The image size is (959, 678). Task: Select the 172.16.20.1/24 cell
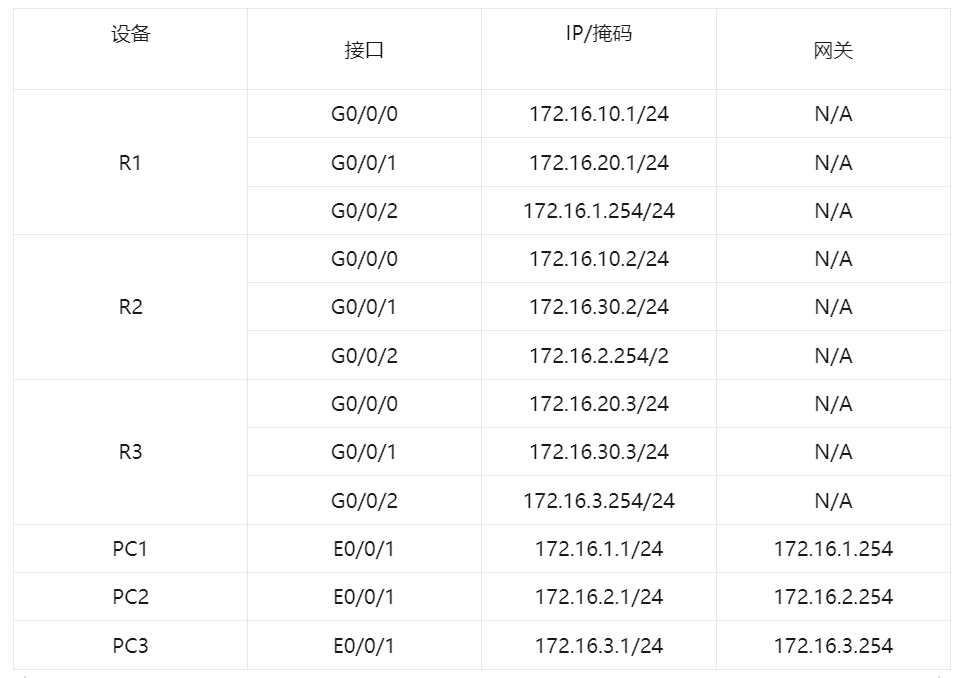(x=598, y=163)
